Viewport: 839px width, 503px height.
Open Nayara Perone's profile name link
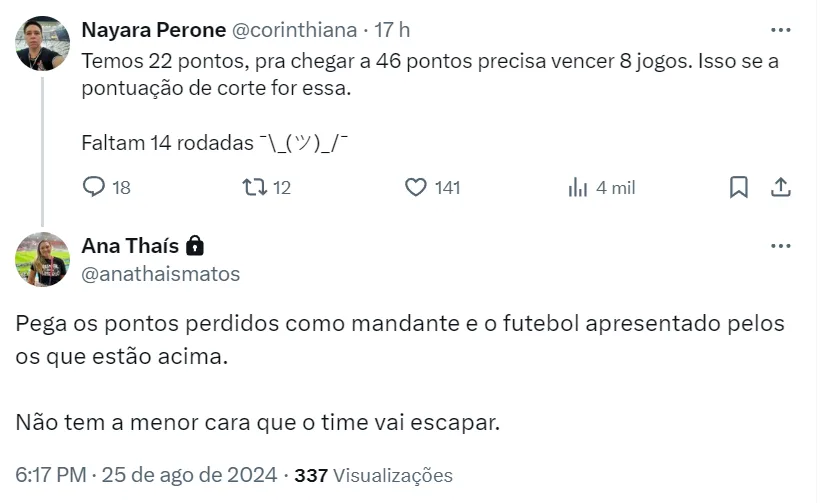tap(153, 30)
